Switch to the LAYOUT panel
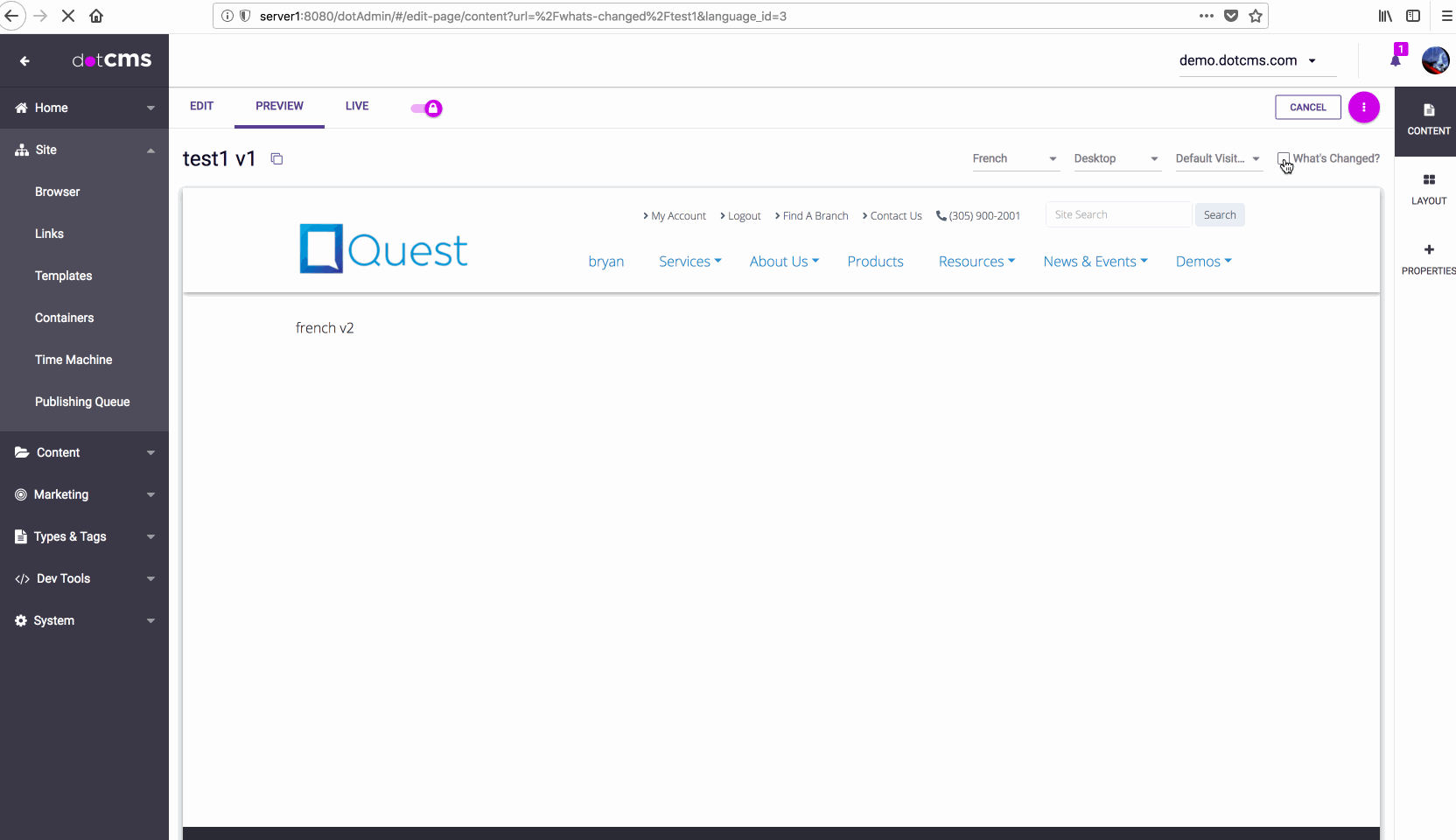The image size is (1456, 840). point(1427,187)
